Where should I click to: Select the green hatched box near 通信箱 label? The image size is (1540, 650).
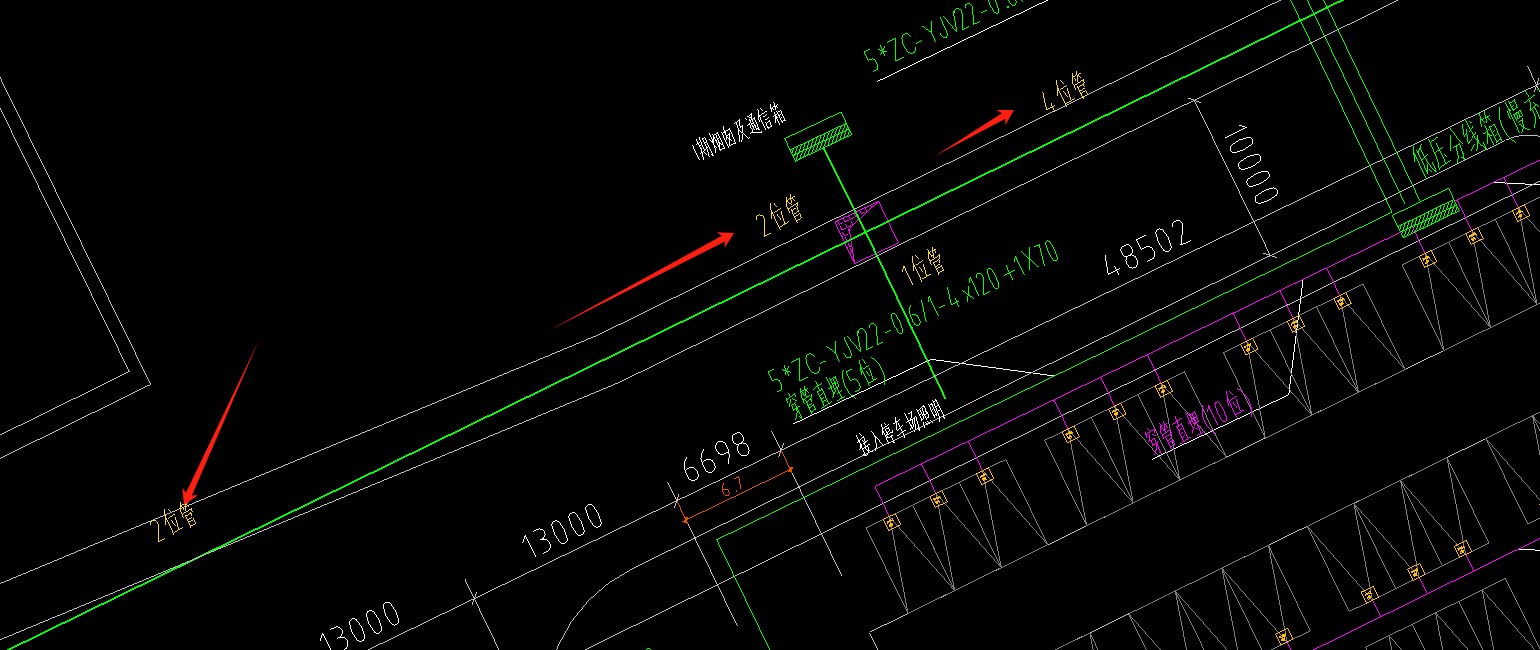click(x=819, y=136)
